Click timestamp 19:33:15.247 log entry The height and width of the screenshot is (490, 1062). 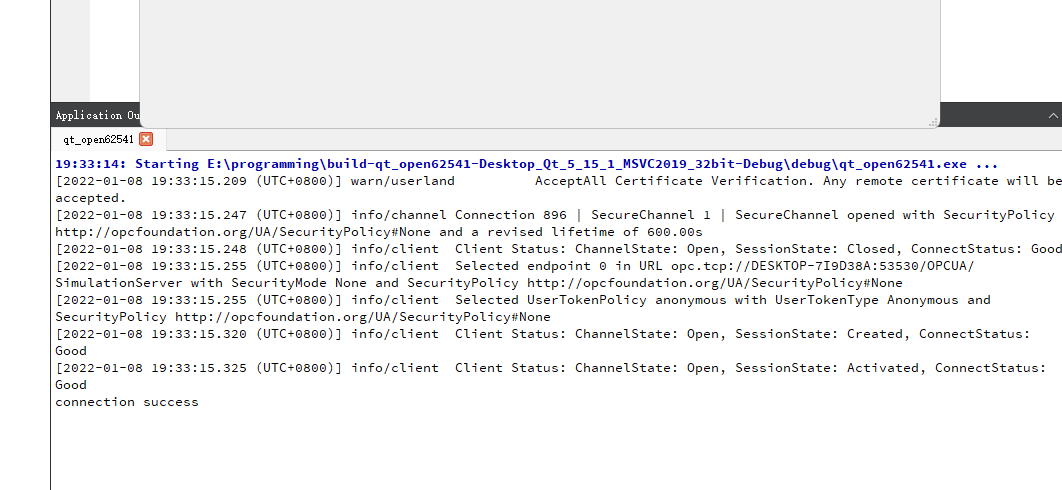pos(199,215)
